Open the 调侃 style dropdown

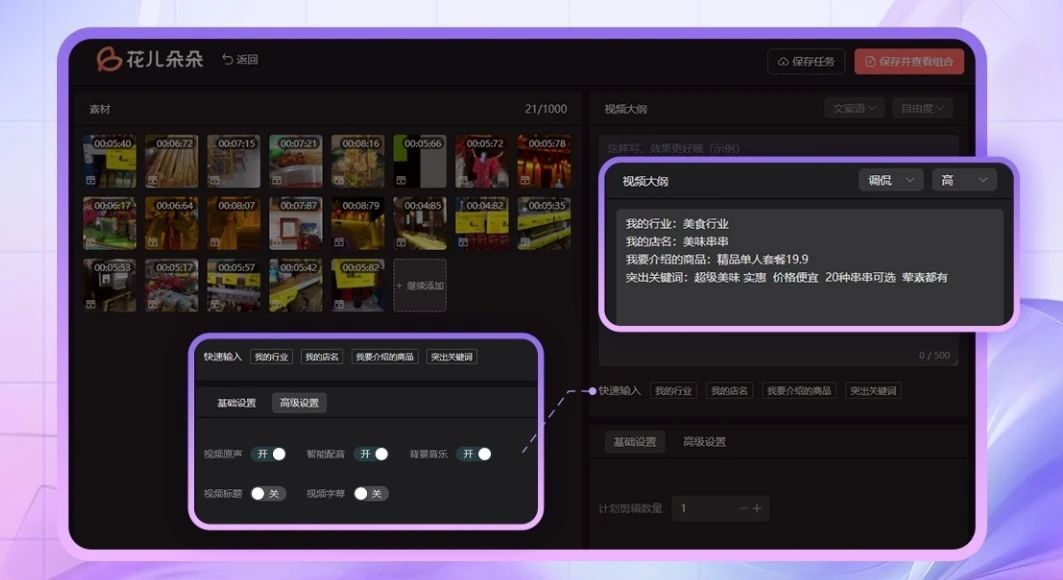point(891,180)
